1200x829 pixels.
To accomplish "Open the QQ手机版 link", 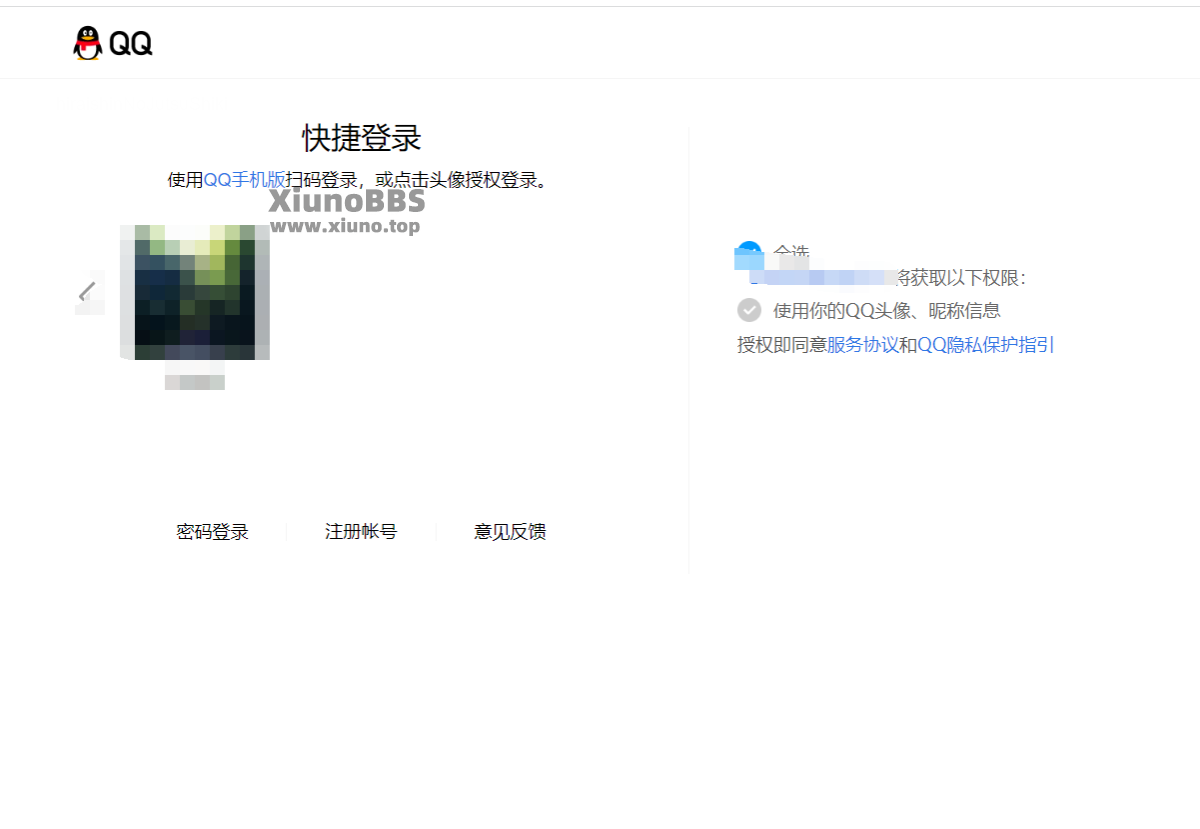I will tap(244, 180).
